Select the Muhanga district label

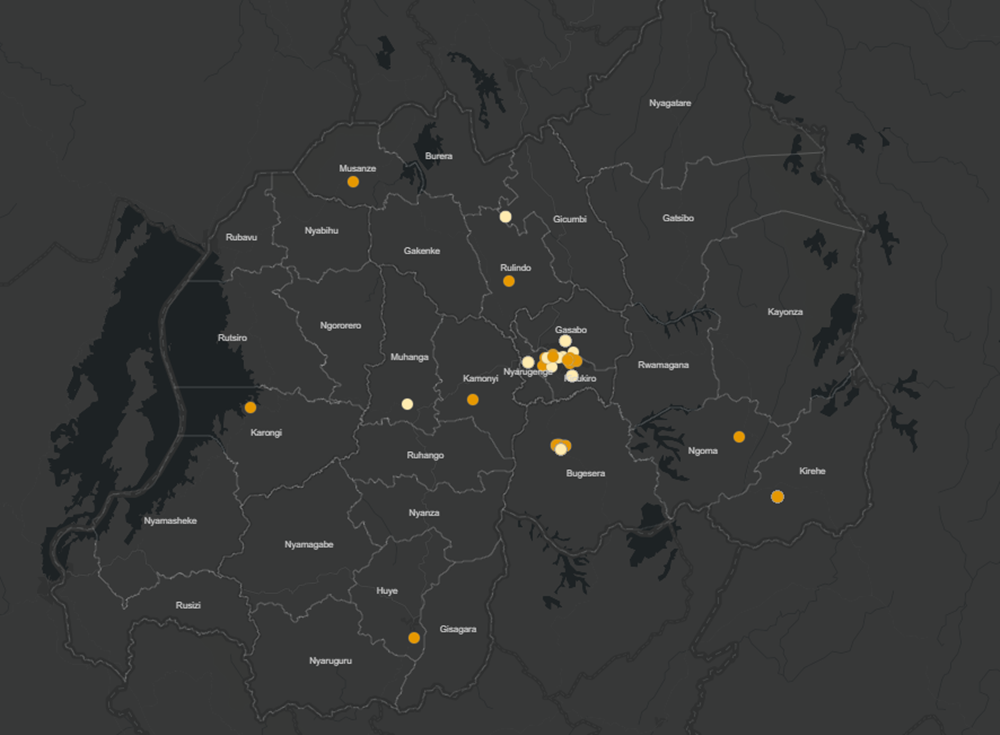tap(409, 357)
